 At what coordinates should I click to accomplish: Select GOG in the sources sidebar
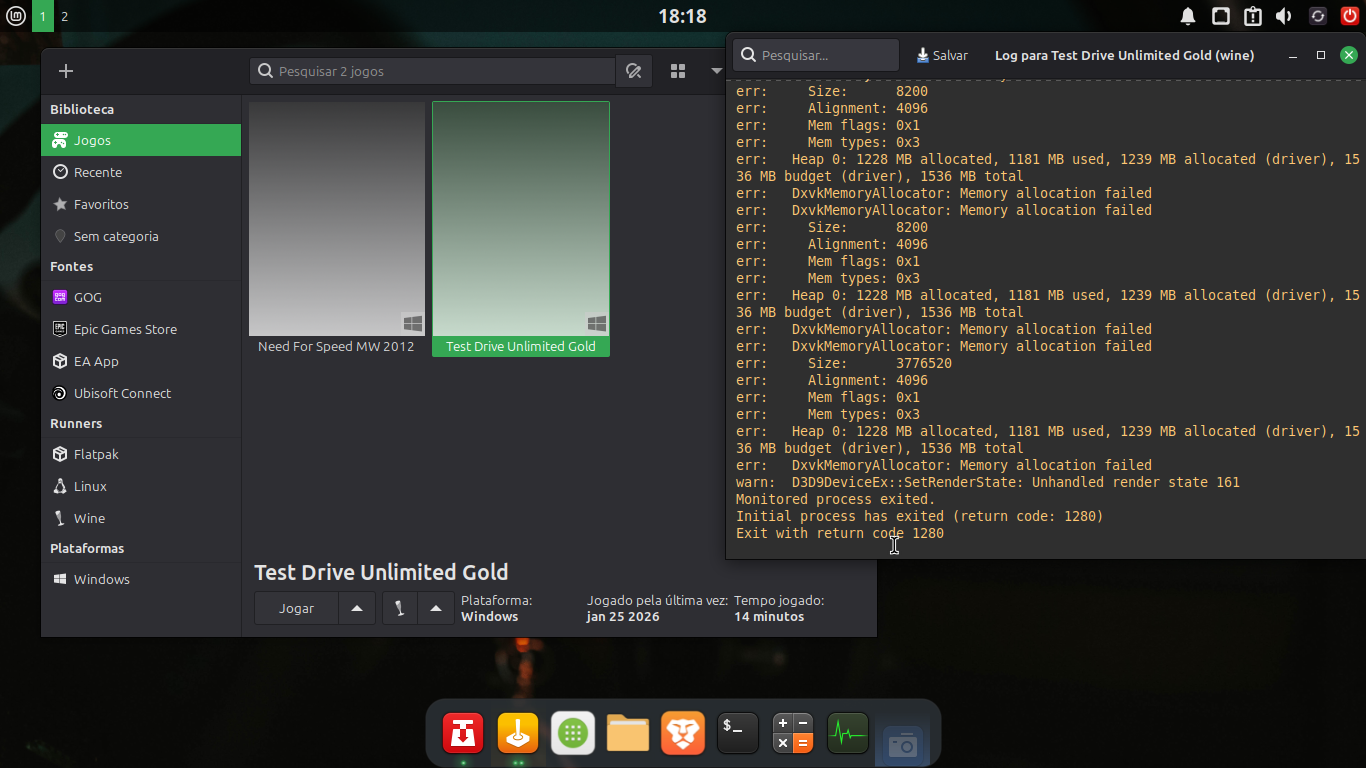88,297
